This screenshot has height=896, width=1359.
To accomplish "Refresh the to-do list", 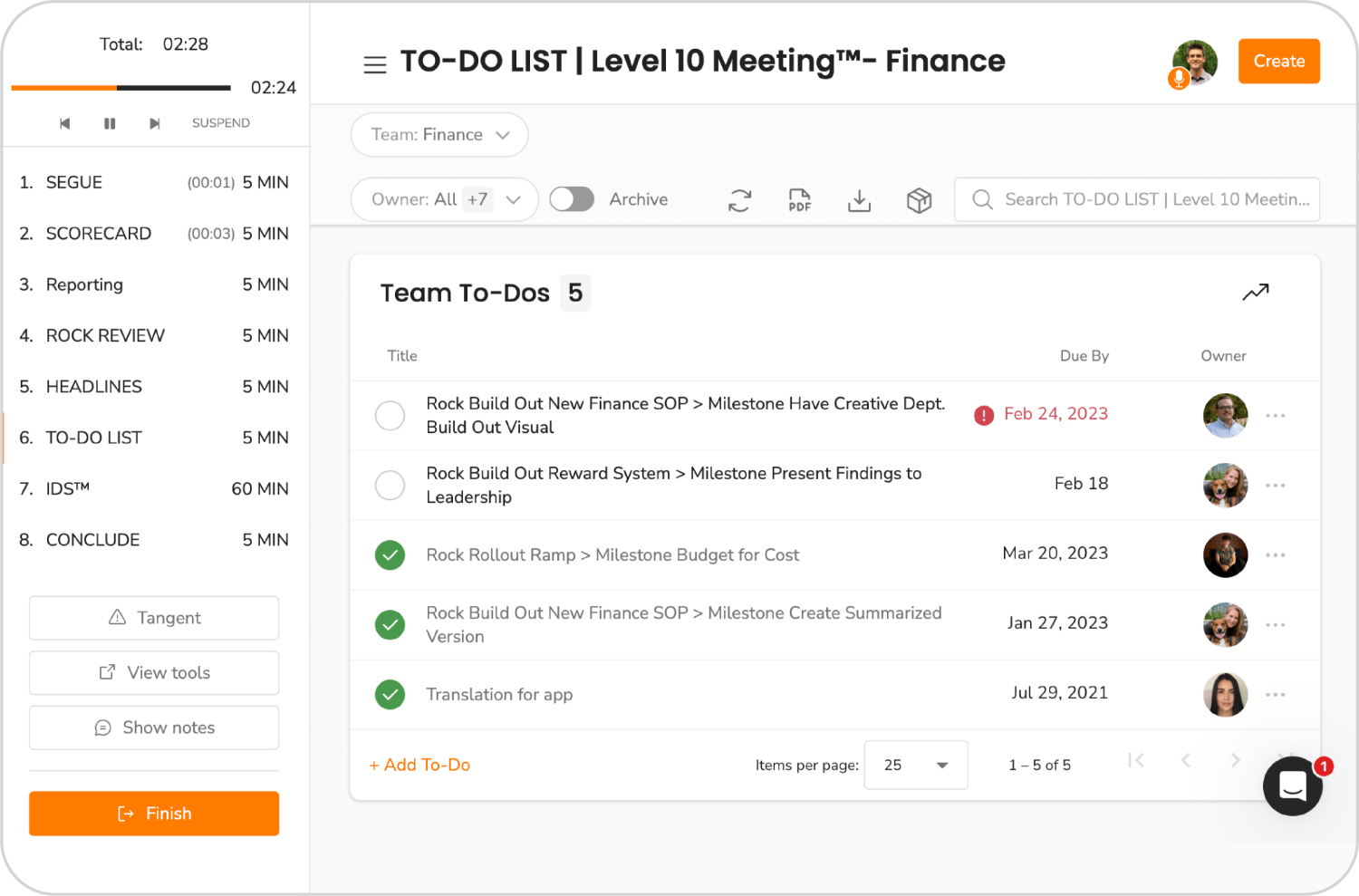I will tap(739, 199).
